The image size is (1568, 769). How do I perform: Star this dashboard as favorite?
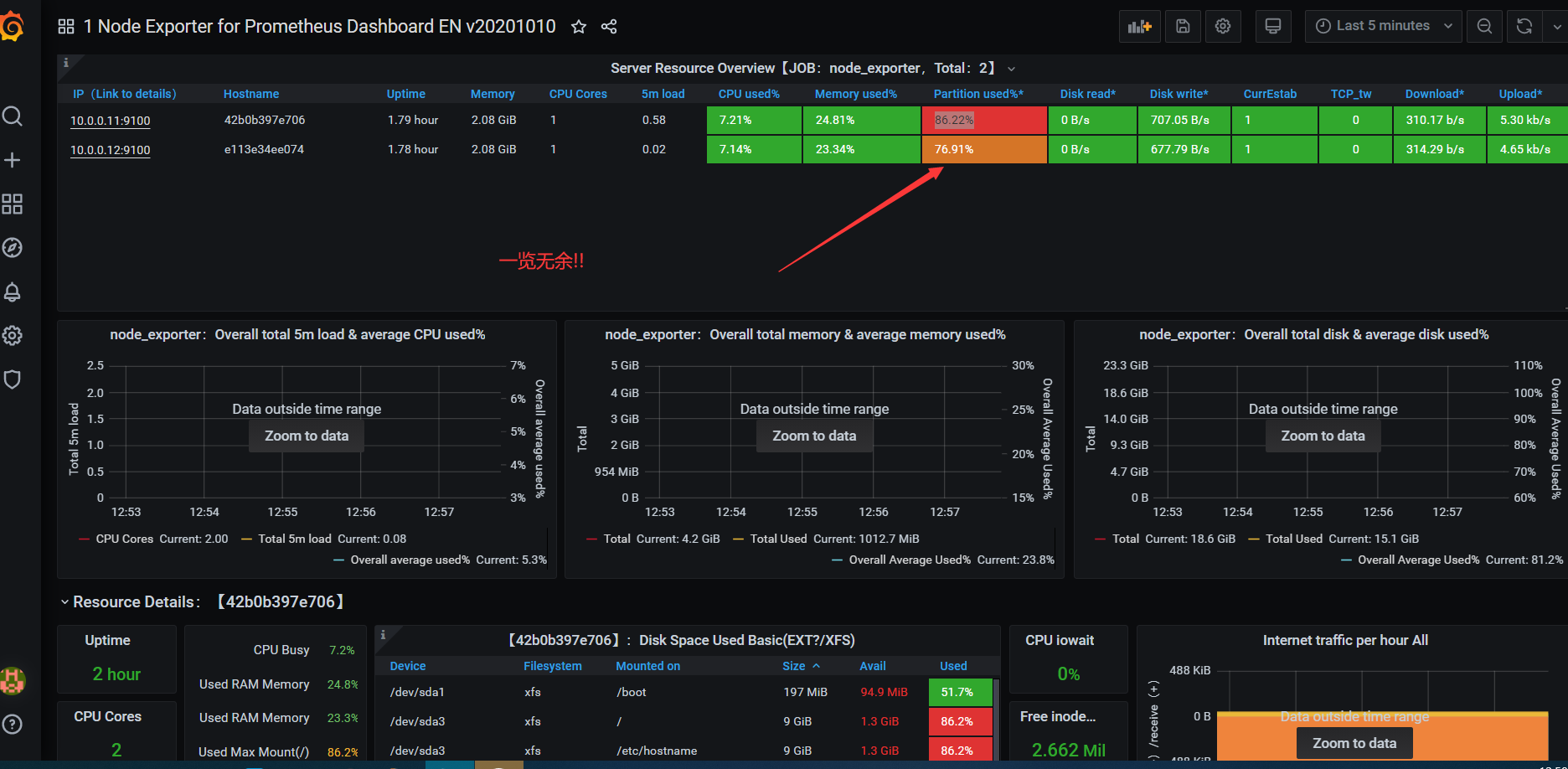point(578,27)
